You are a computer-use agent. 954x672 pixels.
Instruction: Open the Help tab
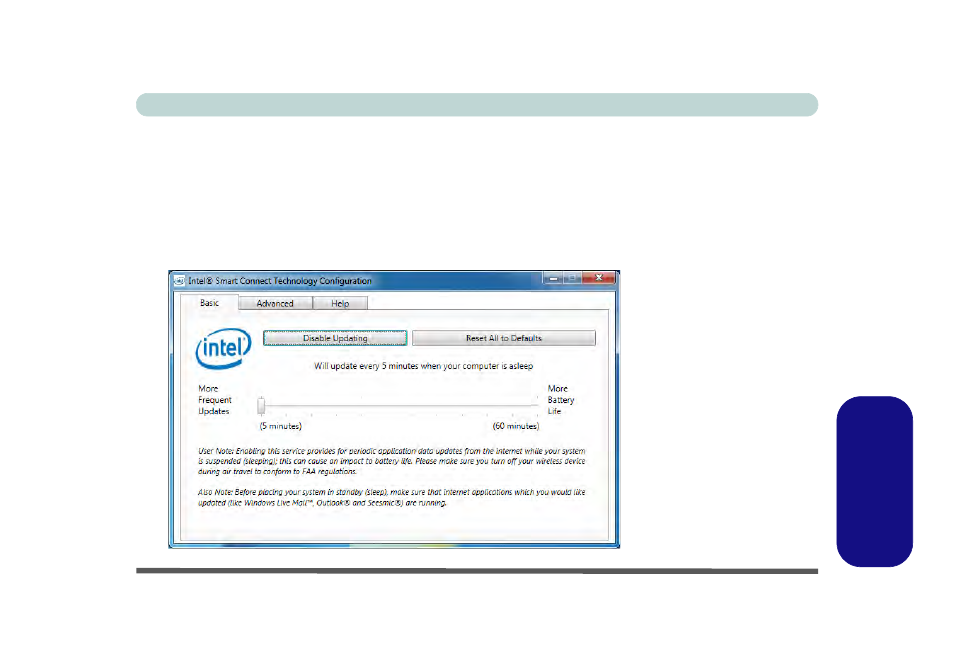point(340,303)
